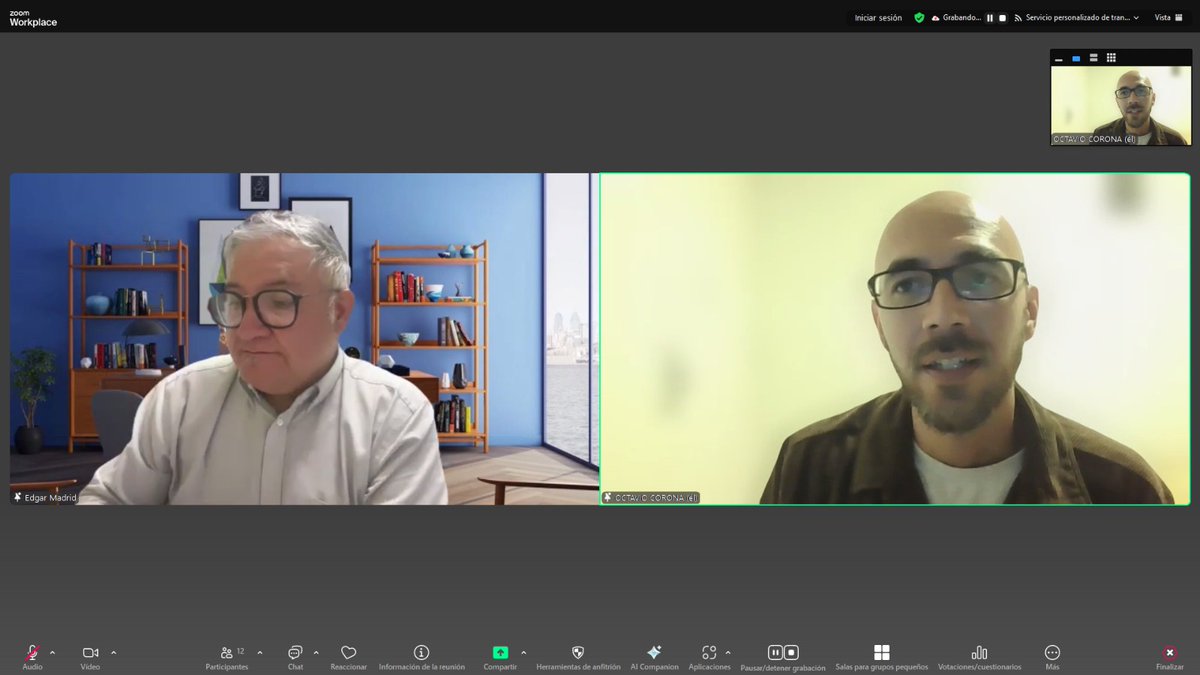Click the Zoom Workplace logo
The width and height of the screenshot is (1200, 675).
click(x=33, y=18)
